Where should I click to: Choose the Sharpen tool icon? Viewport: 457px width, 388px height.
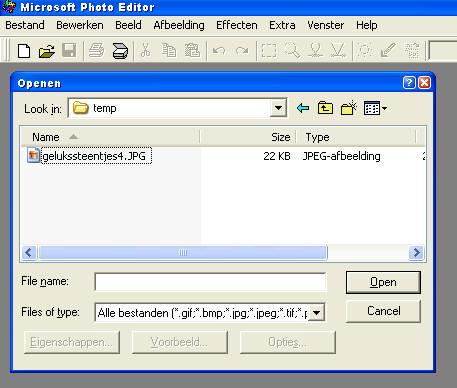pos(338,51)
